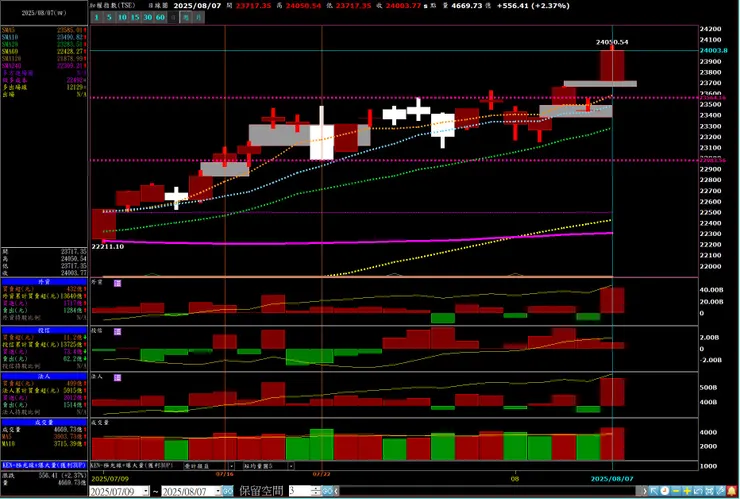Click the 成交量 MA5 value row
Viewport: 740px width, 499px height.
[x=44, y=437]
